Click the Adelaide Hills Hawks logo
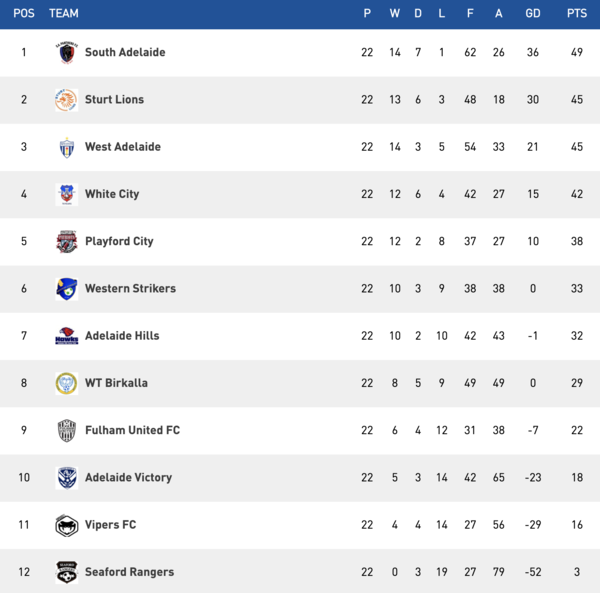The width and height of the screenshot is (600, 593). (x=66, y=336)
